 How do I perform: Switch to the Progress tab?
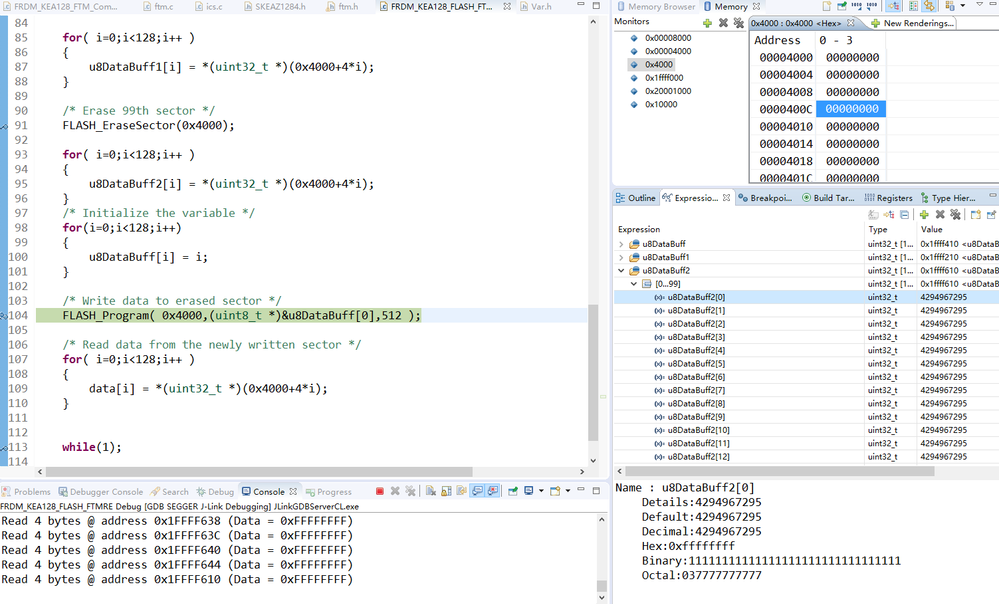[329, 492]
